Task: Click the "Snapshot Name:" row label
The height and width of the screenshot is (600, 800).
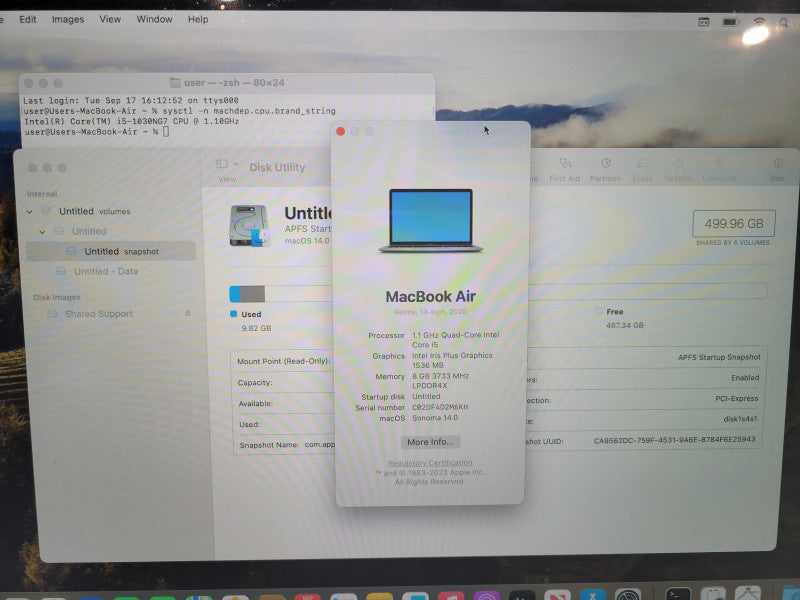Action: point(269,445)
